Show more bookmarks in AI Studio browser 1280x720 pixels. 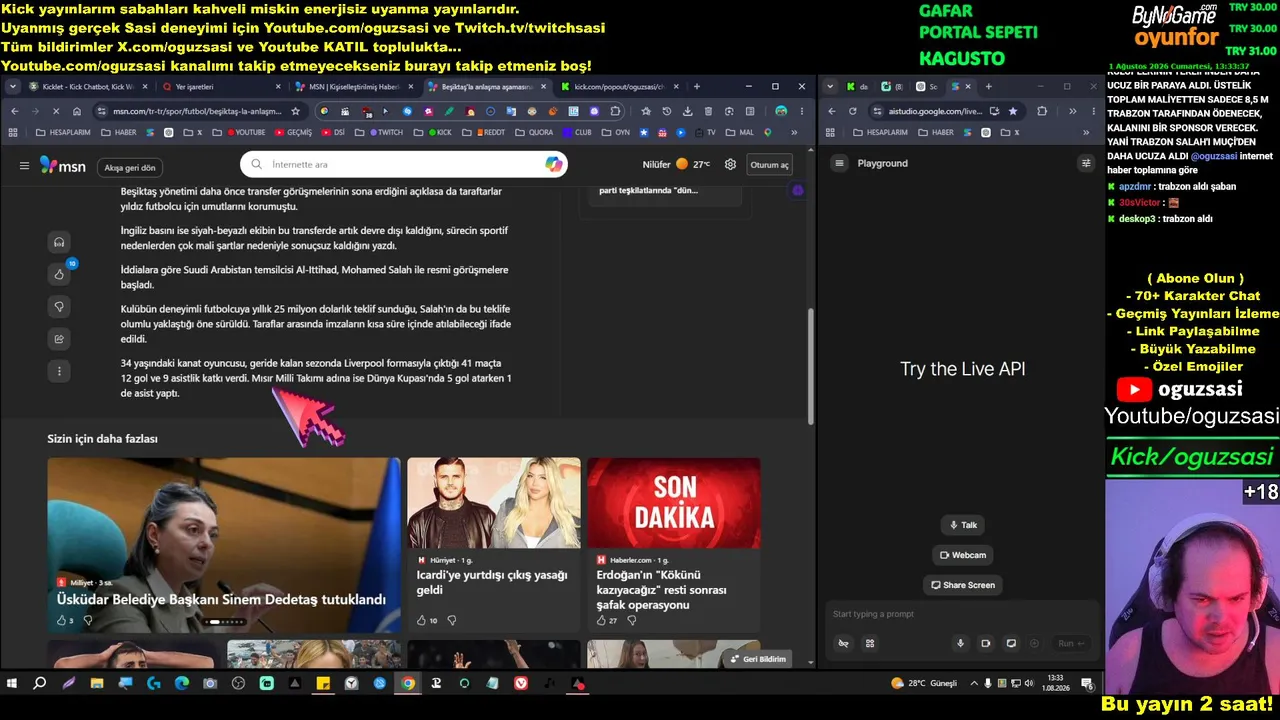(1086, 132)
